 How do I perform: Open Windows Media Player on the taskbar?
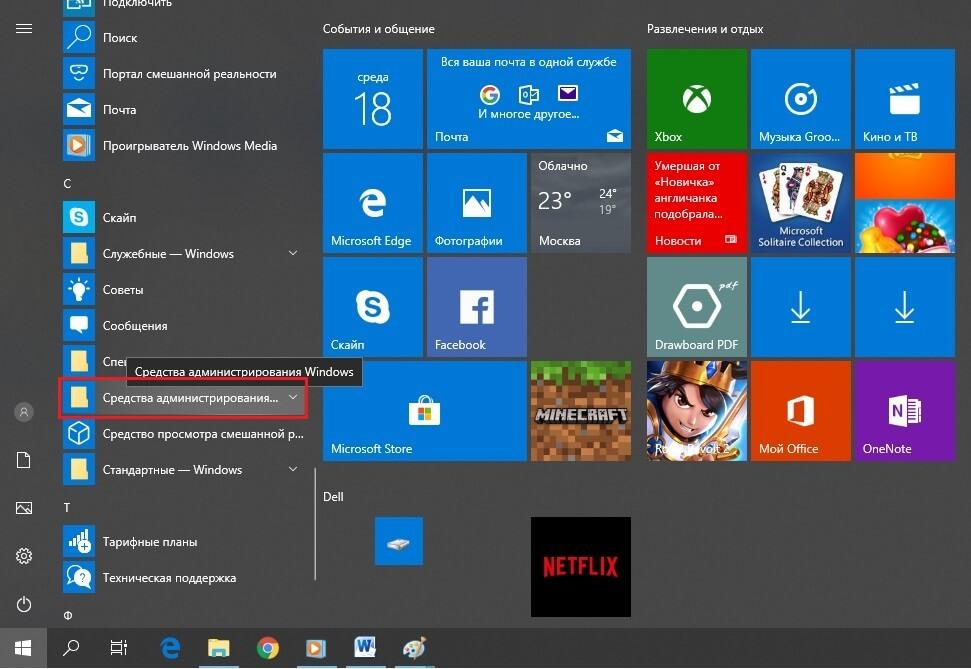[316, 648]
